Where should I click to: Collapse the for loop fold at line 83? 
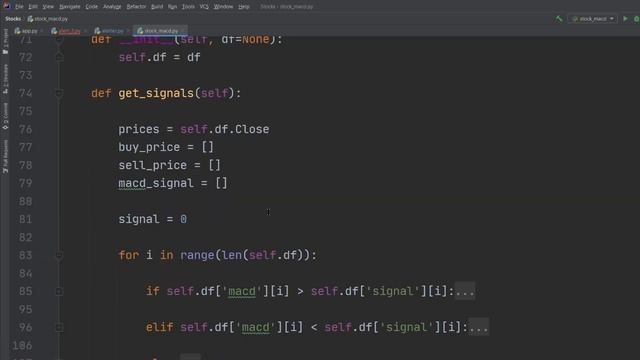tap(59, 256)
